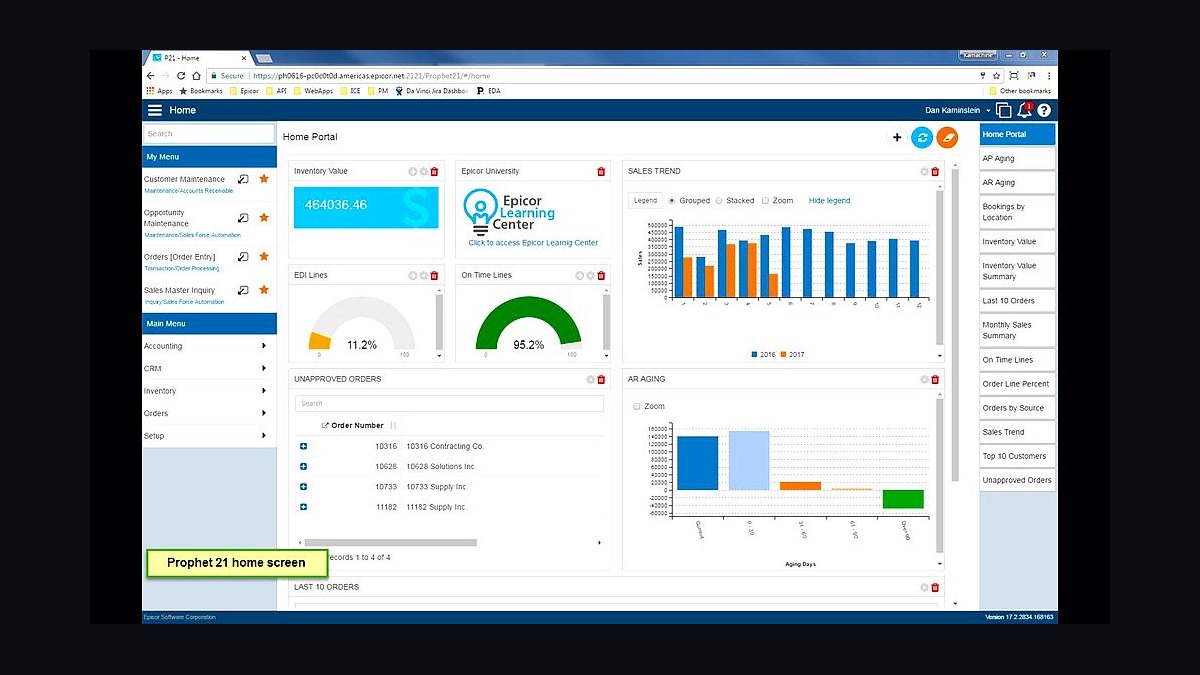Expand the Orders menu
The width and height of the screenshot is (1200, 675).
click(209, 413)
